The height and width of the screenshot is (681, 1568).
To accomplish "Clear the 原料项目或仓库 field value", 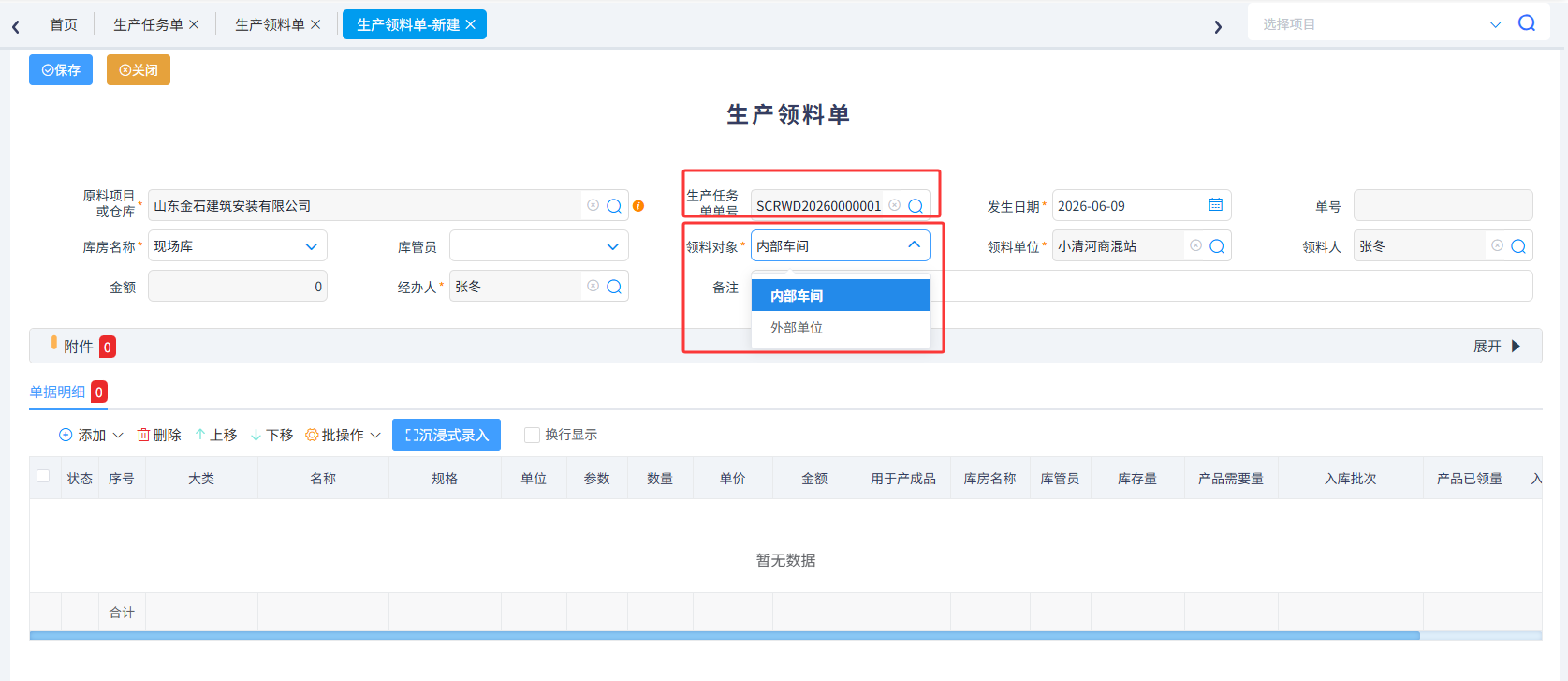I will [x=593, y=205].
